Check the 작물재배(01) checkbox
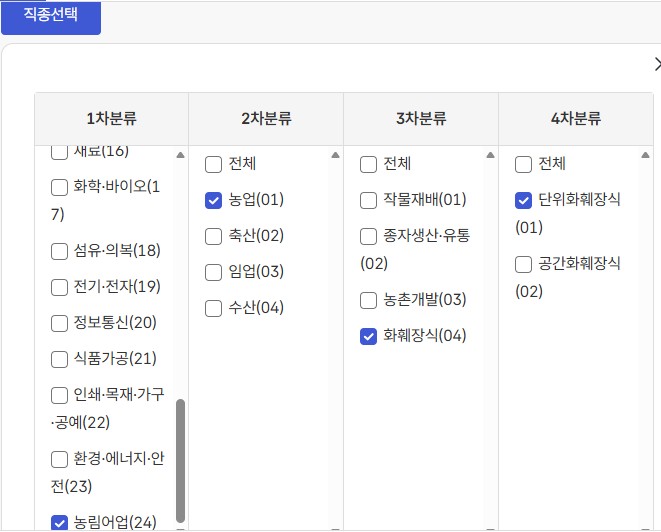The width and height of the screenshot is (661, 532). pyautogui.click(x=368, y=200)
